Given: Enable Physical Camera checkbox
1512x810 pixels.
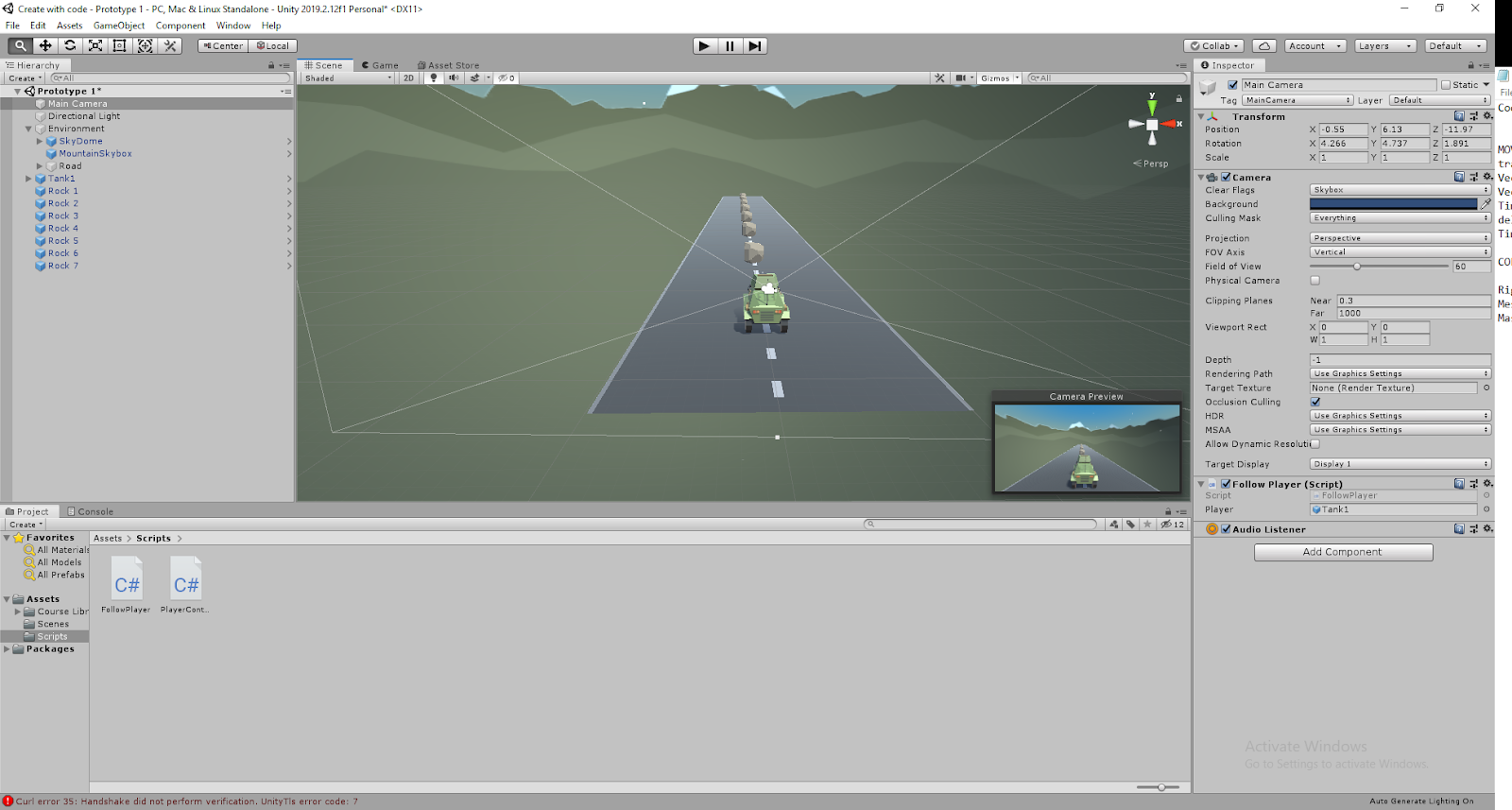Looking at the screenshot, I should 1315,281.
